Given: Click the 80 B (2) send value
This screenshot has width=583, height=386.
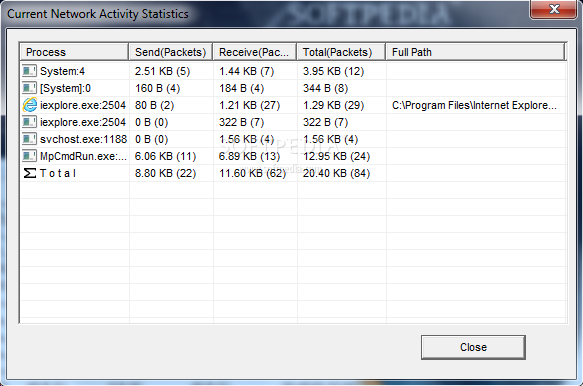Looking at the screenshot, I should [154, 105].
